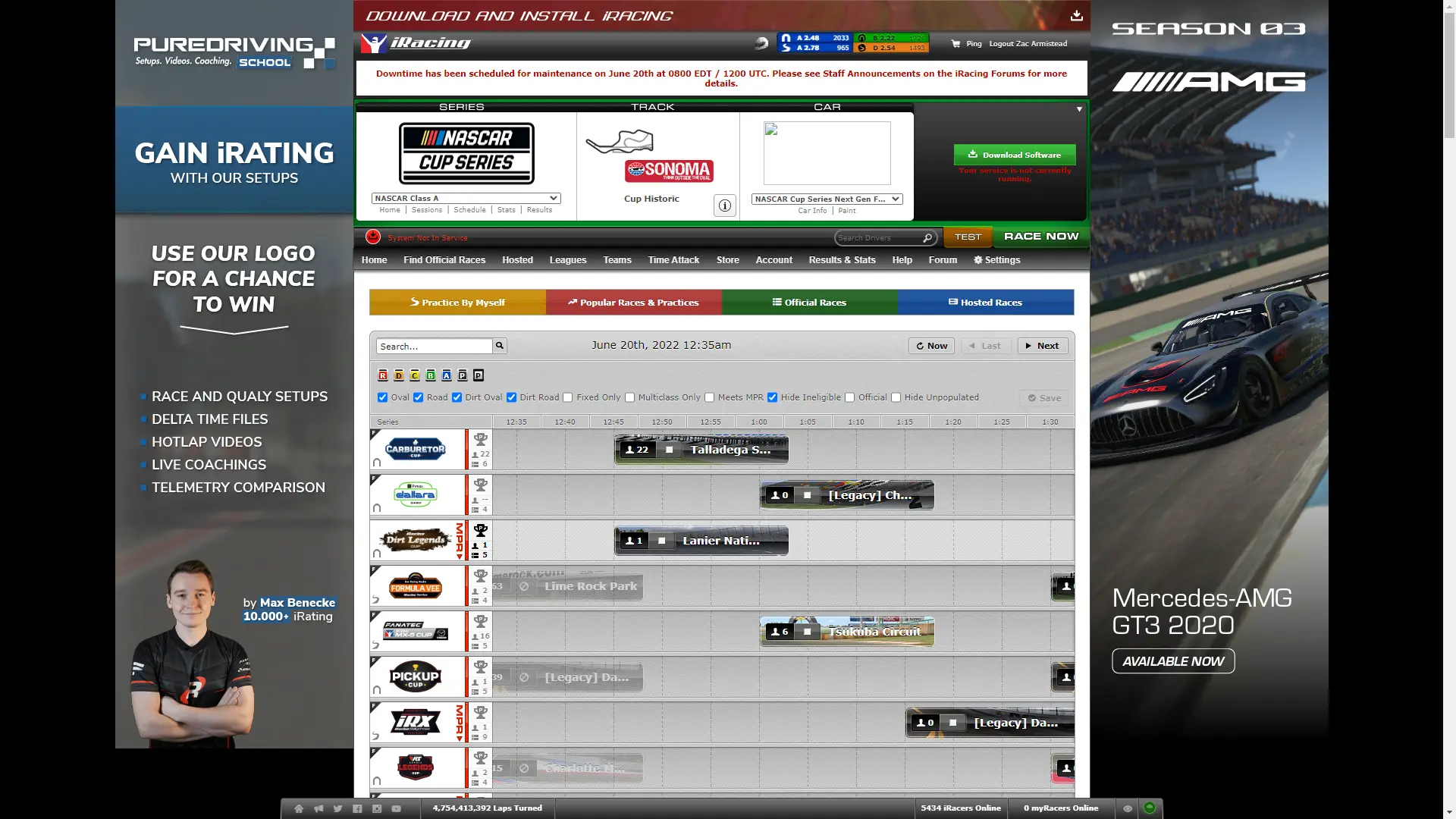Click the series Schedule link
The width and height of the screenshot is (1456, 819).
click(469, 210)
